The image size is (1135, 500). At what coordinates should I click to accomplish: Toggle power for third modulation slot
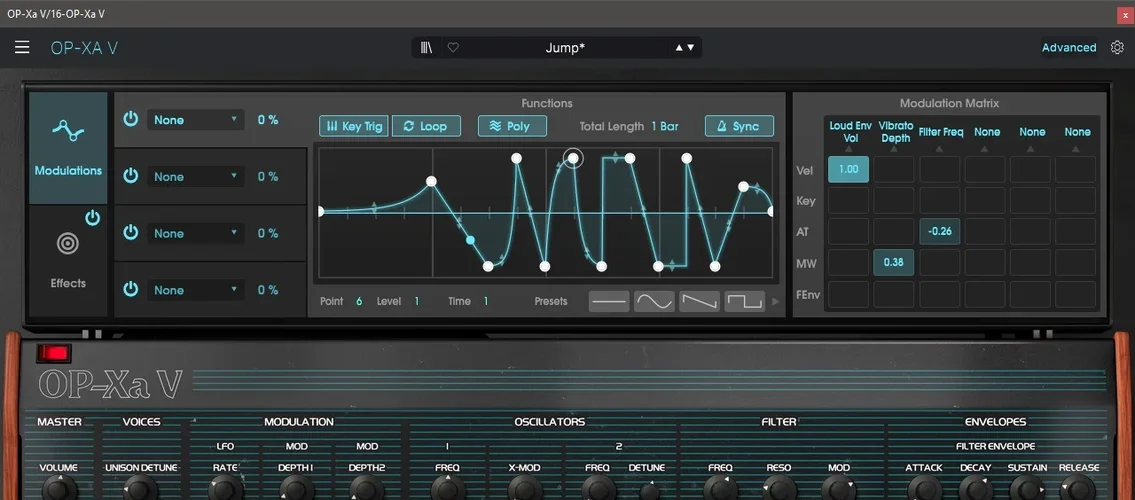(130, 232)
